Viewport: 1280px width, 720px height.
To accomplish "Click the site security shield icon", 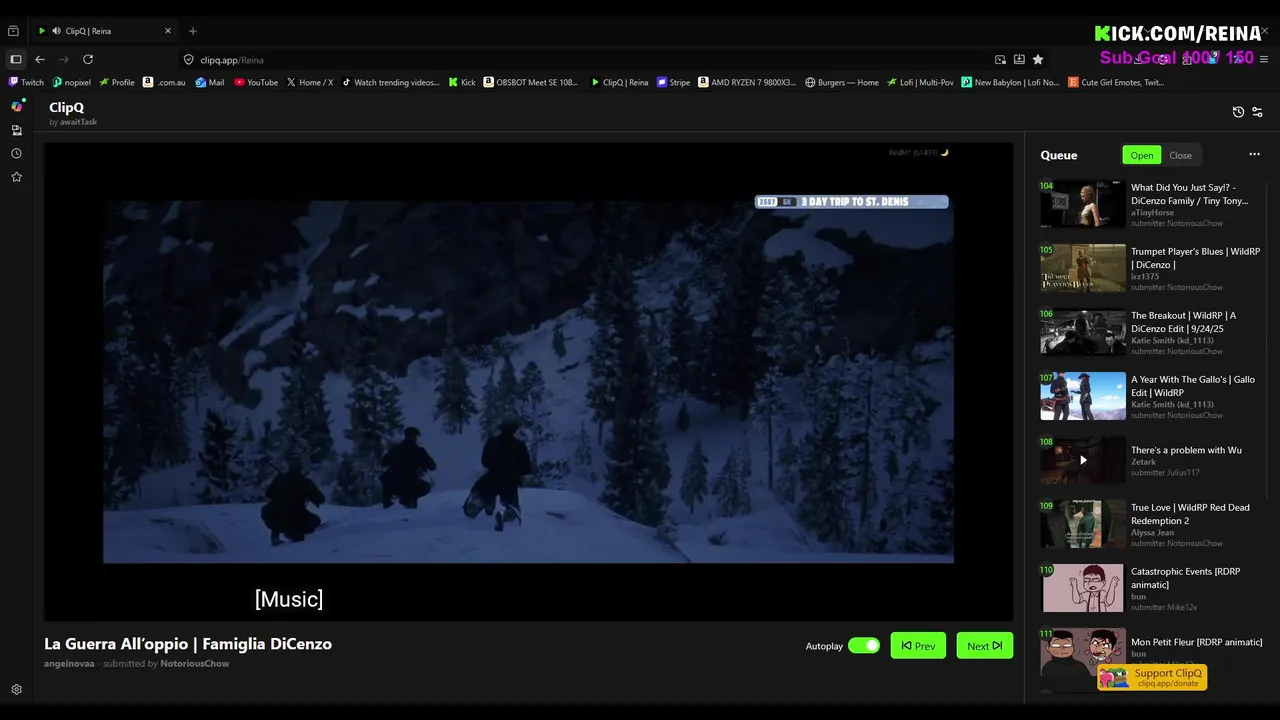I will click(188, 59).
